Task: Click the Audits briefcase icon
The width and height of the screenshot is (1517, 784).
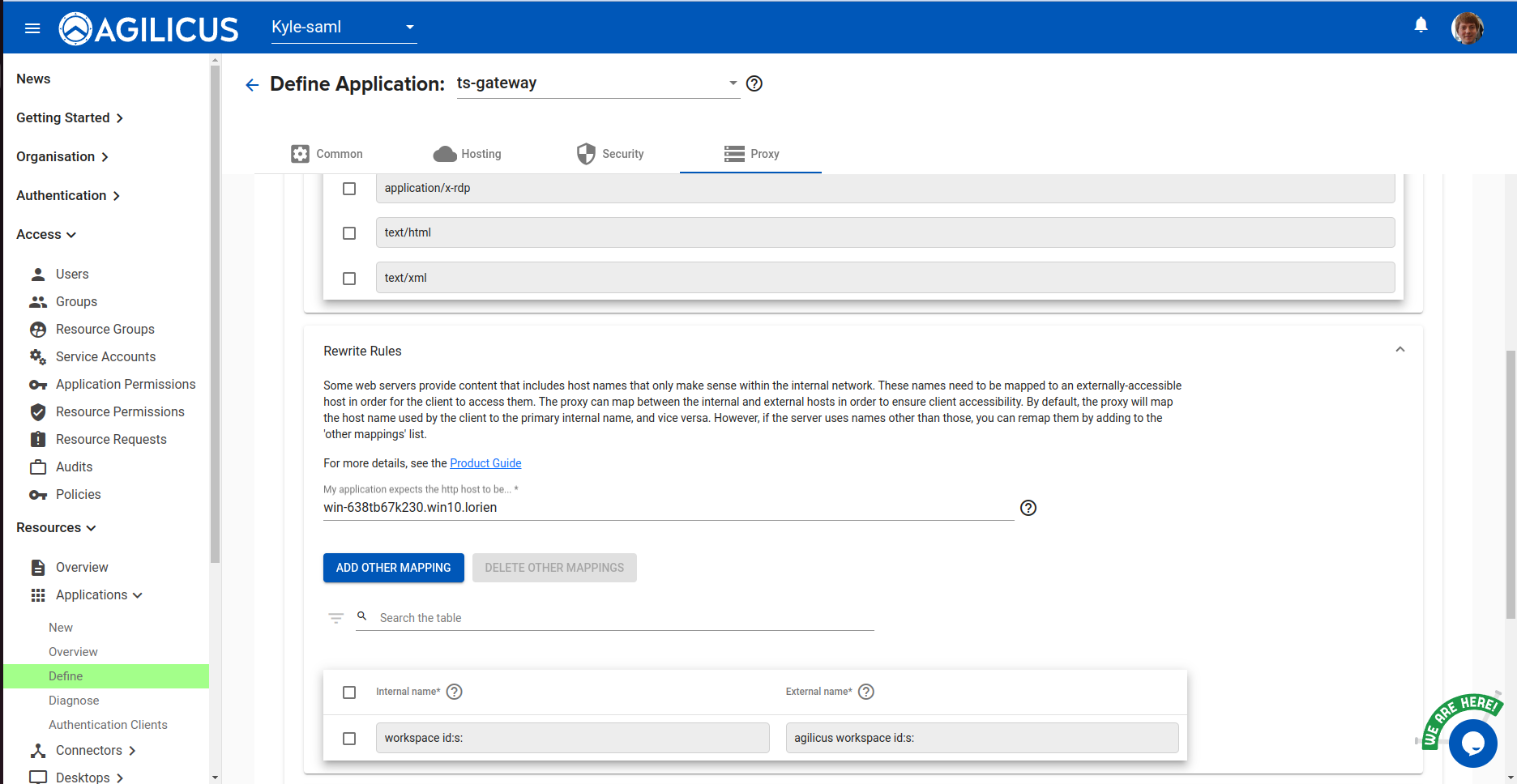Action: pyautogui.click(x=38, y=467)
